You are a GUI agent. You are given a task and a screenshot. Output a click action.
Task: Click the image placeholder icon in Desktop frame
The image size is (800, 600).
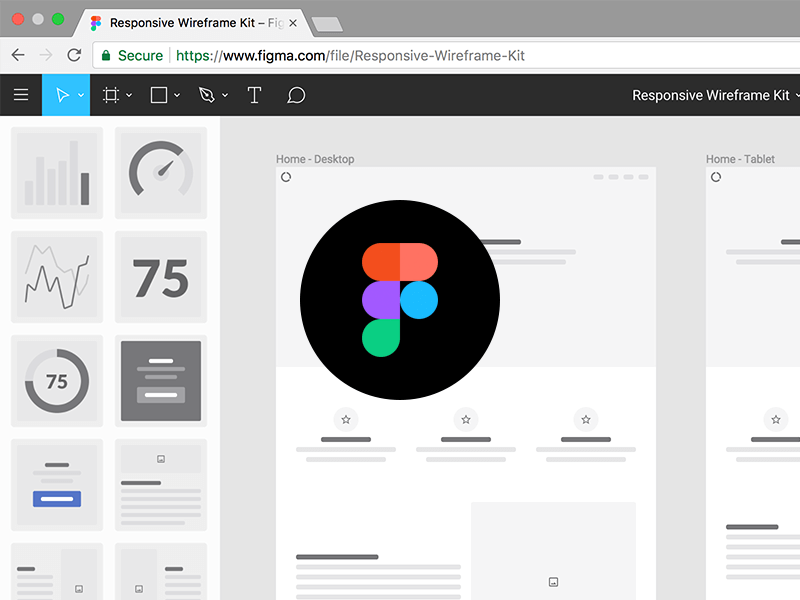[554, 582]
